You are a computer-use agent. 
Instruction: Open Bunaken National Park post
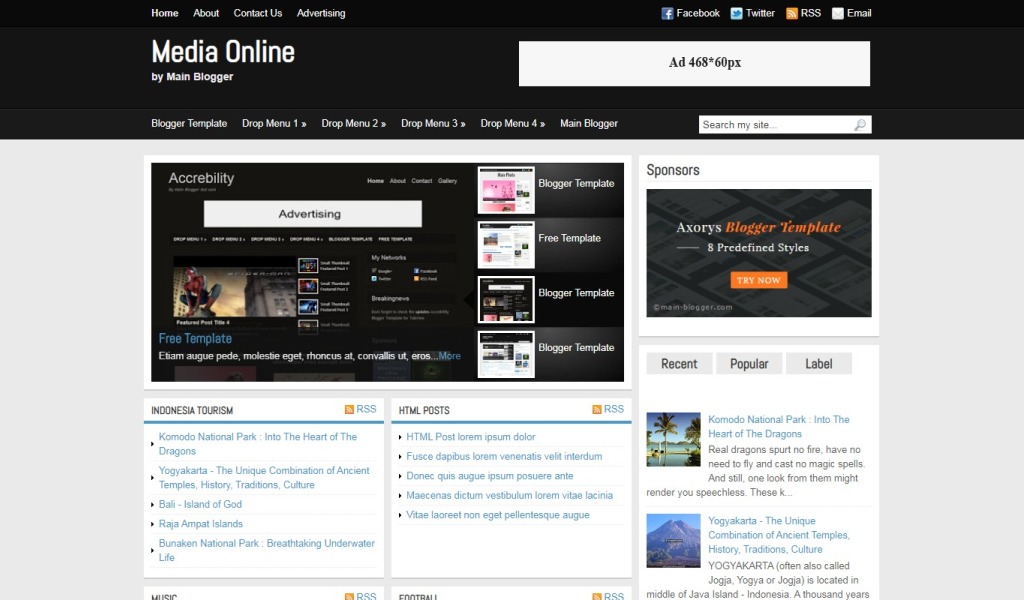[x=266, y=550]
